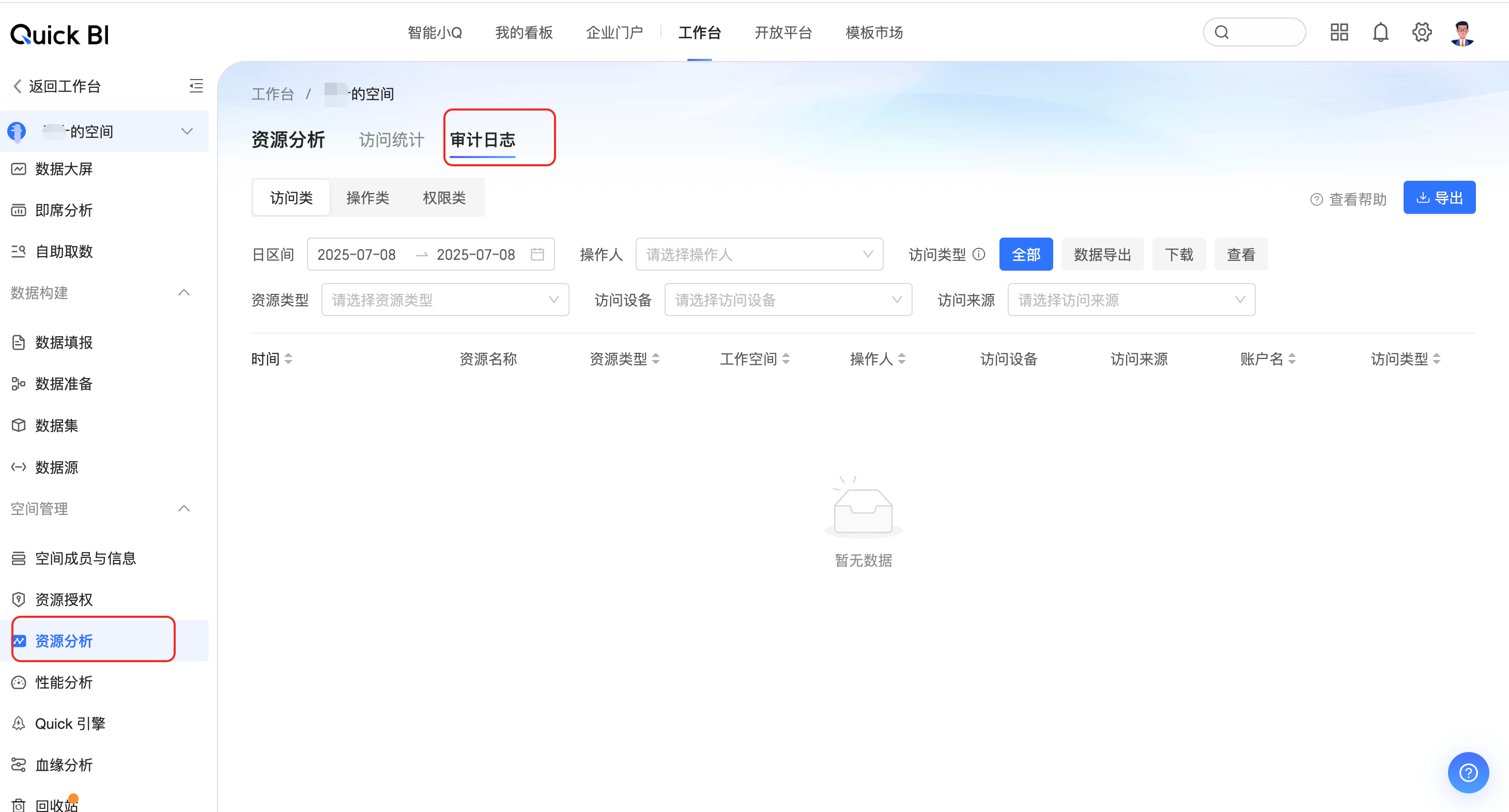Viewport: 1509px width, 812px height.
Task: Click the blue 导出 button
Action: (x=1439, y=198)
